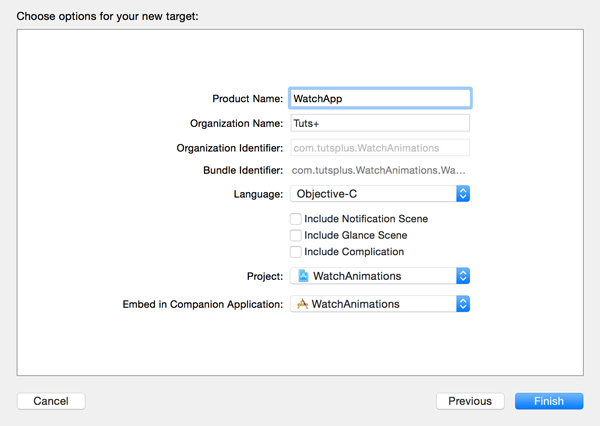The image size is (600, 426).
Task: Click the Xcode project icon beside WatchAnimations
Action: pyautogui.click(x=303, y=276)
